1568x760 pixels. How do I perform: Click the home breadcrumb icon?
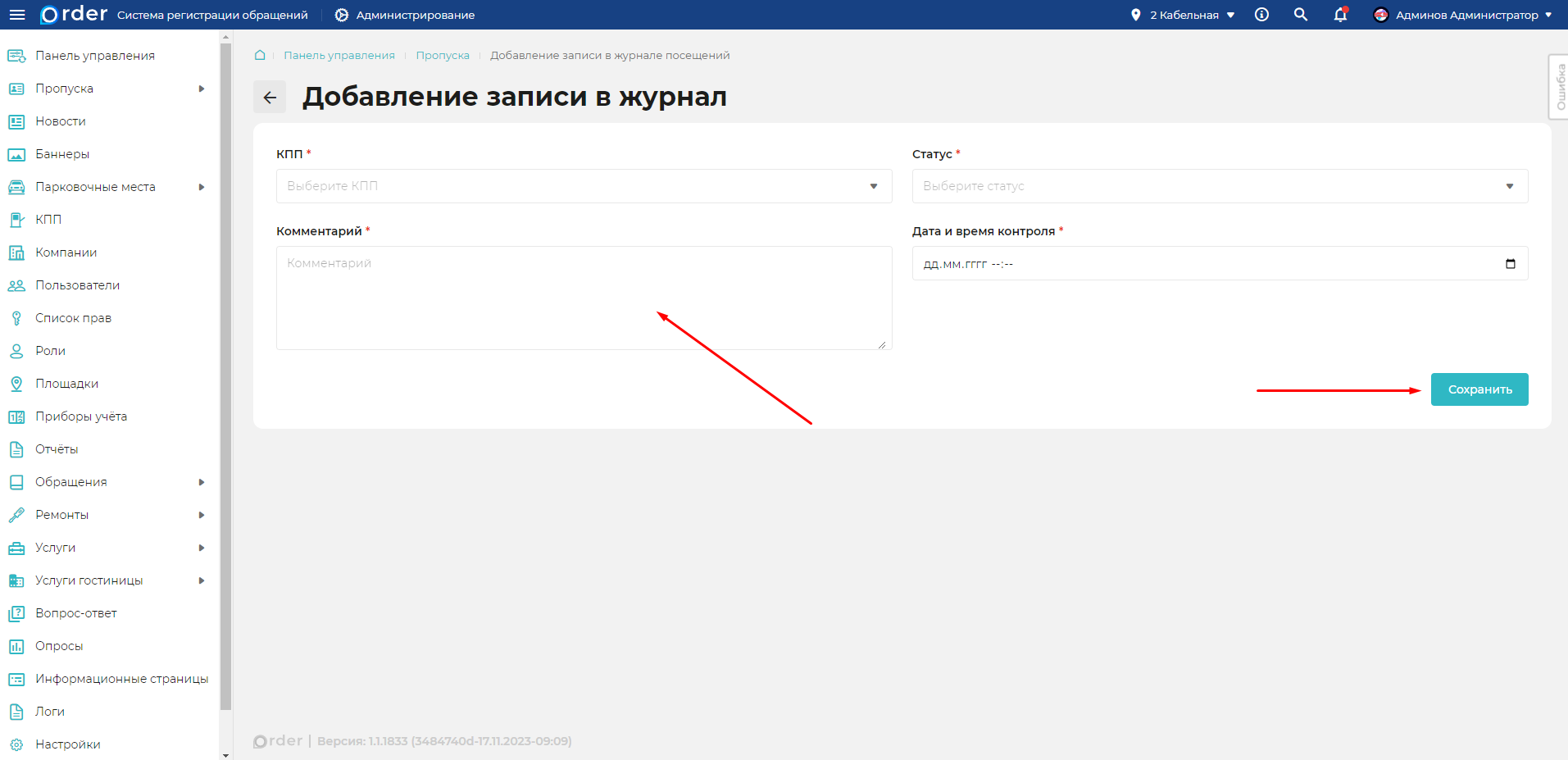[260, 55]
